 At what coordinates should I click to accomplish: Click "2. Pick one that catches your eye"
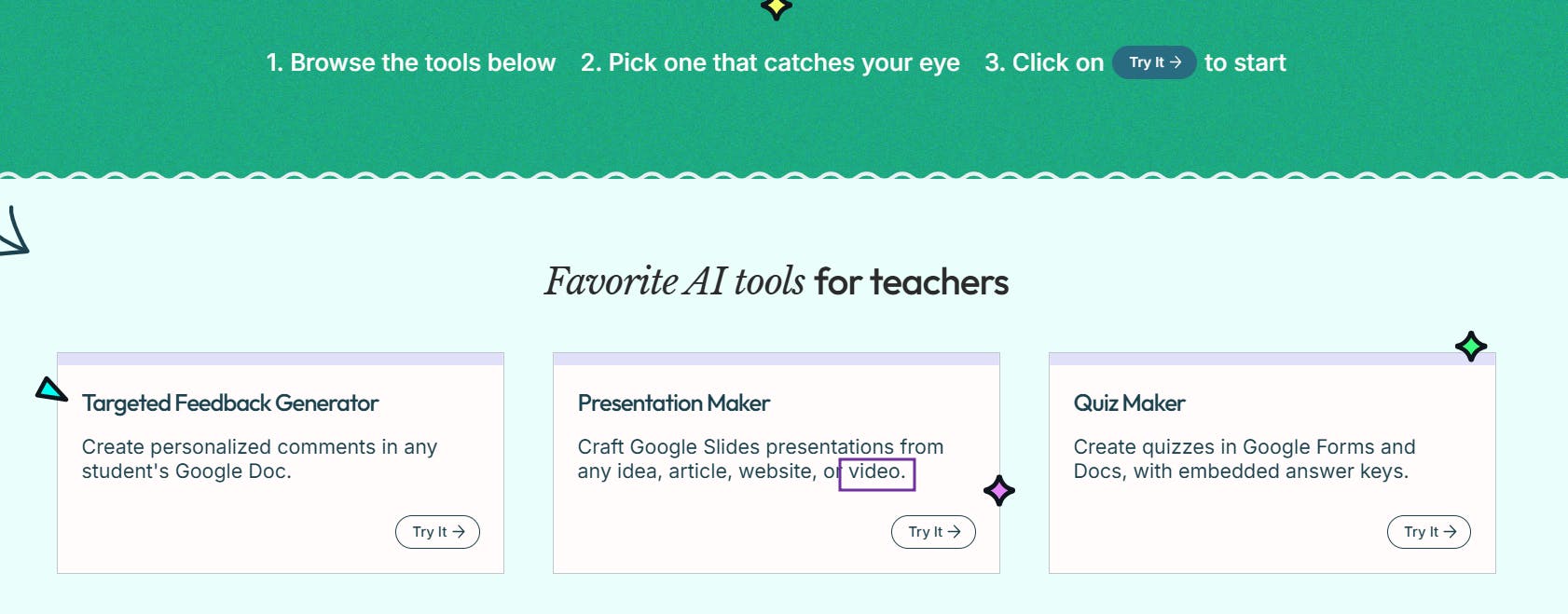[770, 62]
